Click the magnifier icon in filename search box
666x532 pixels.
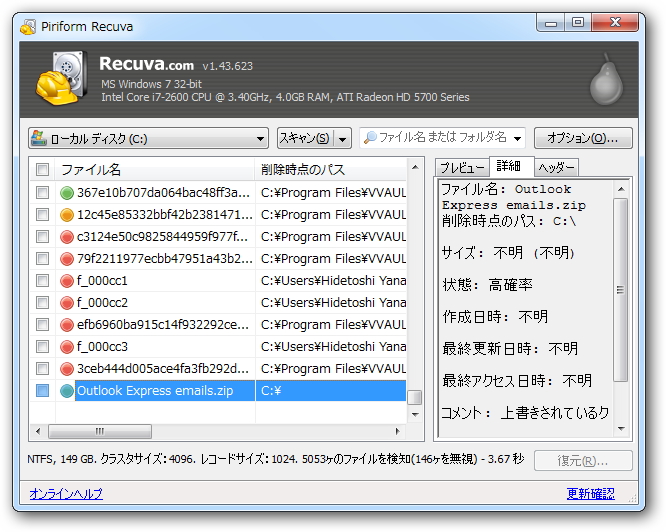(x=370, y=138)
